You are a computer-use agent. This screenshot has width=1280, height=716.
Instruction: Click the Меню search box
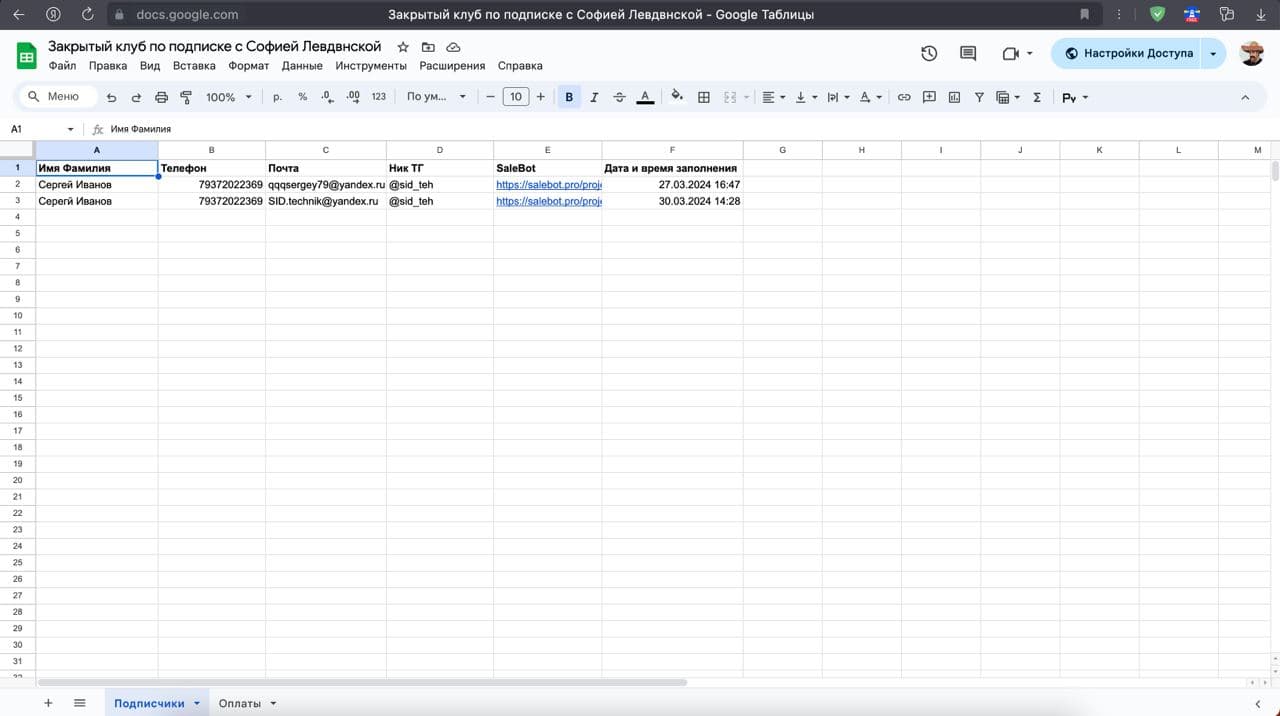point(58,97)
